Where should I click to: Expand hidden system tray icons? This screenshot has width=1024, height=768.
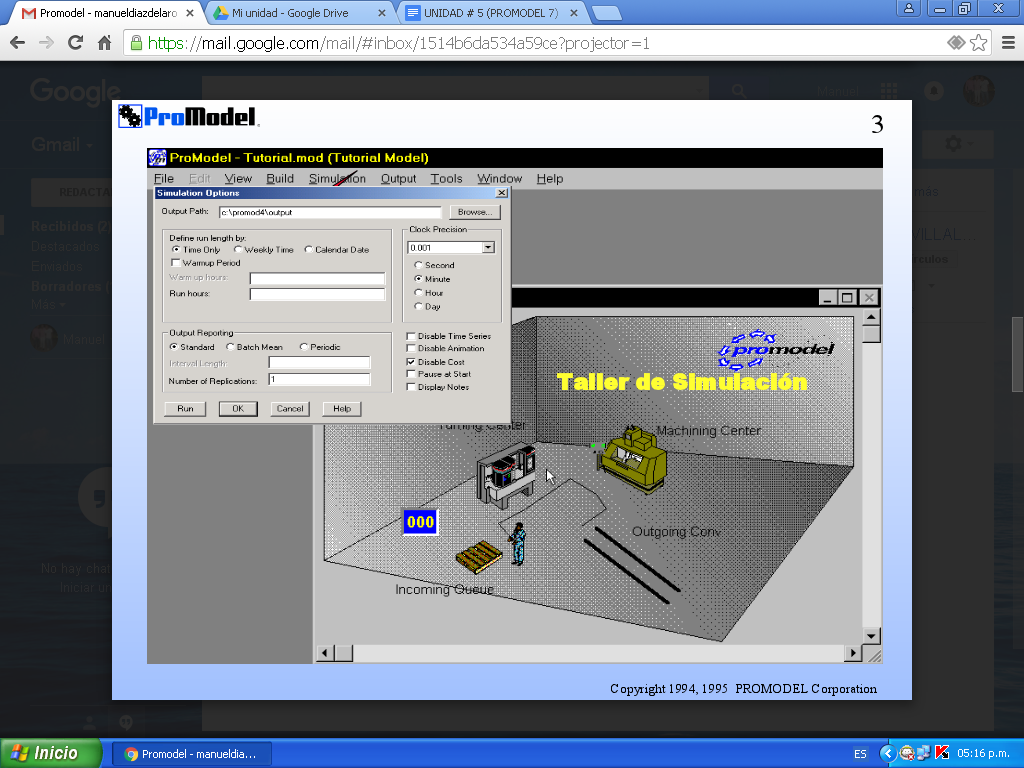887,753
